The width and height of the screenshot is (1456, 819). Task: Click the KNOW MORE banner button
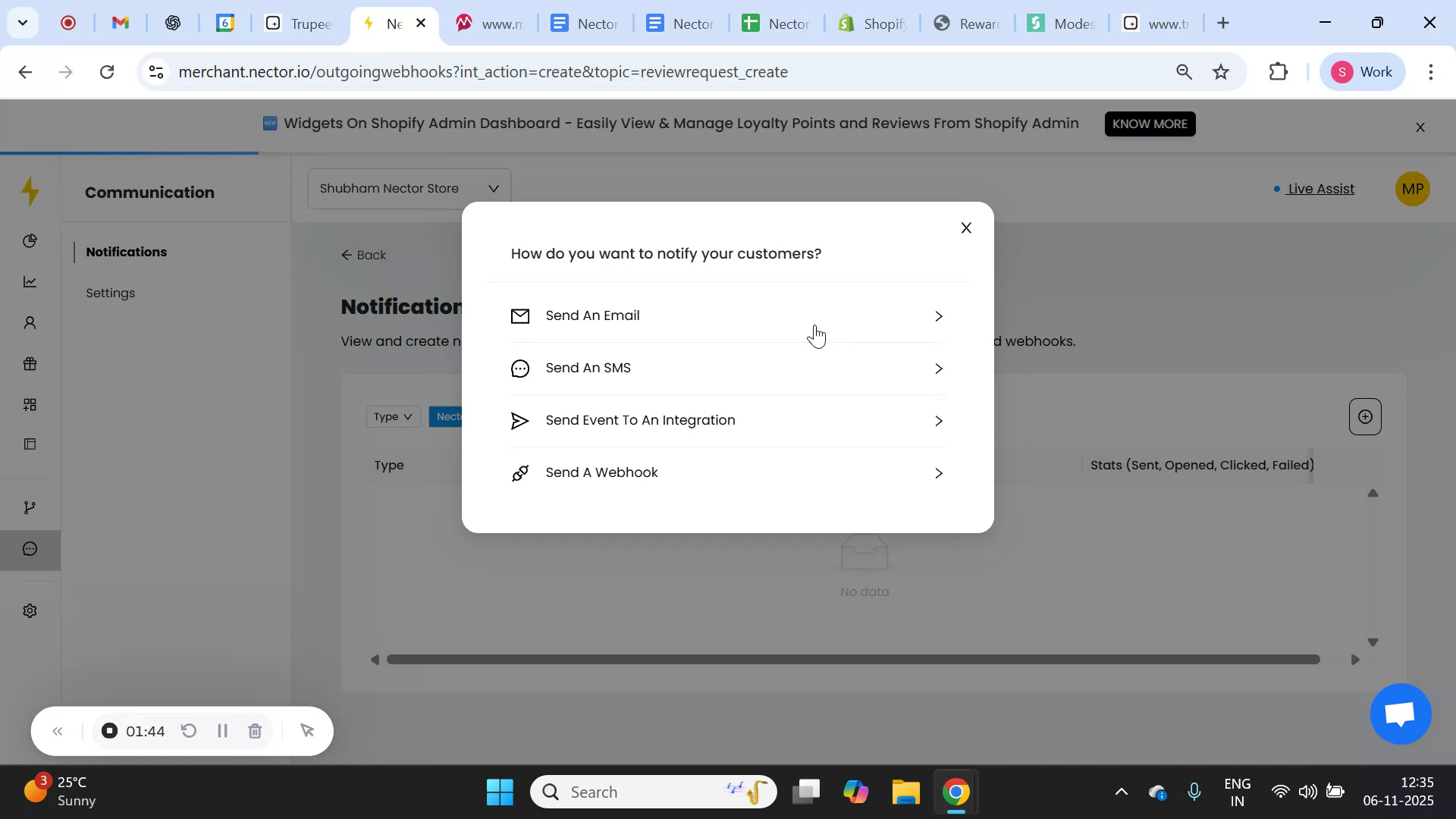point(1150,123)
